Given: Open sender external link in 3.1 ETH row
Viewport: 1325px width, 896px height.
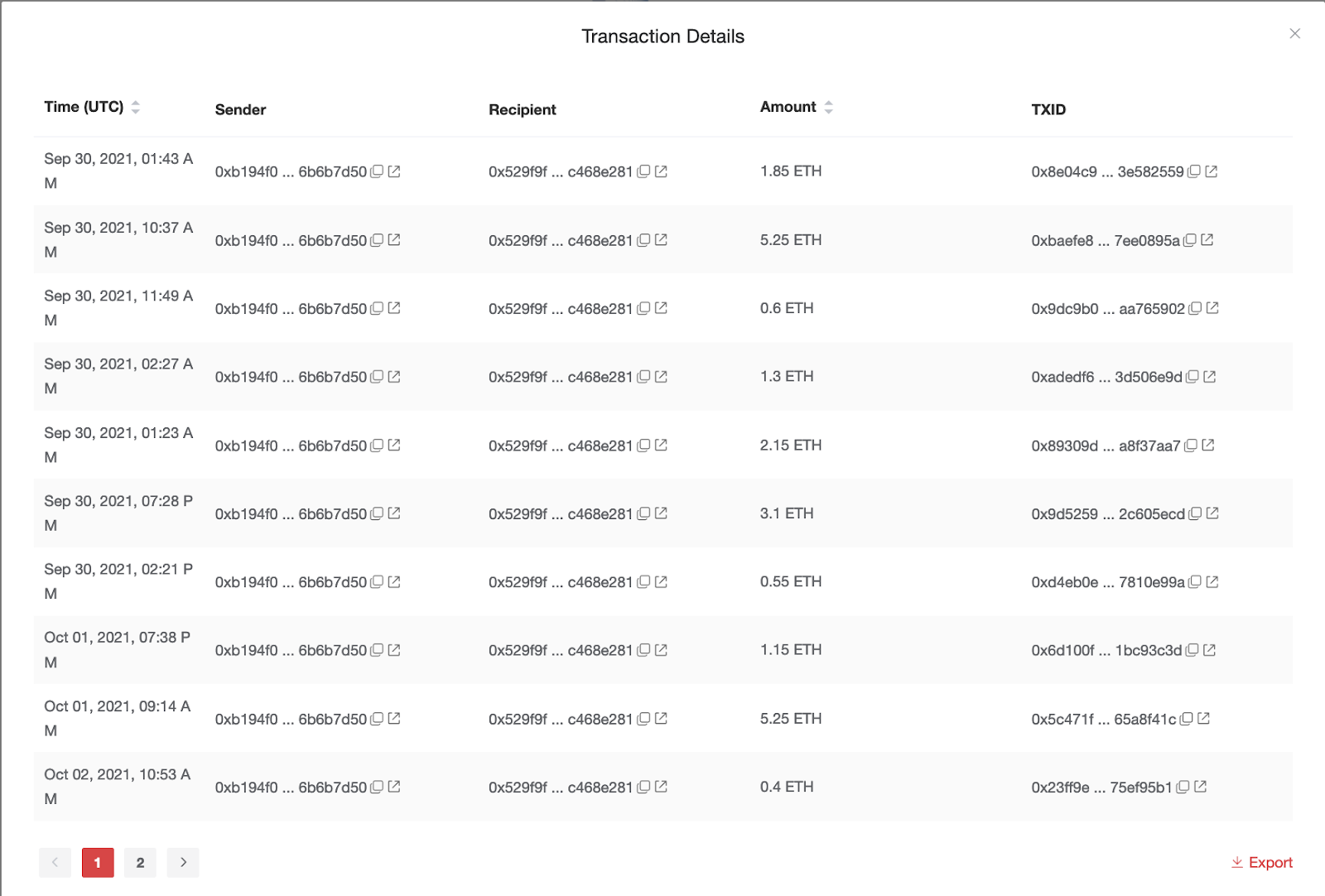Looking at the screenshot, I should [x=394, y=513].
